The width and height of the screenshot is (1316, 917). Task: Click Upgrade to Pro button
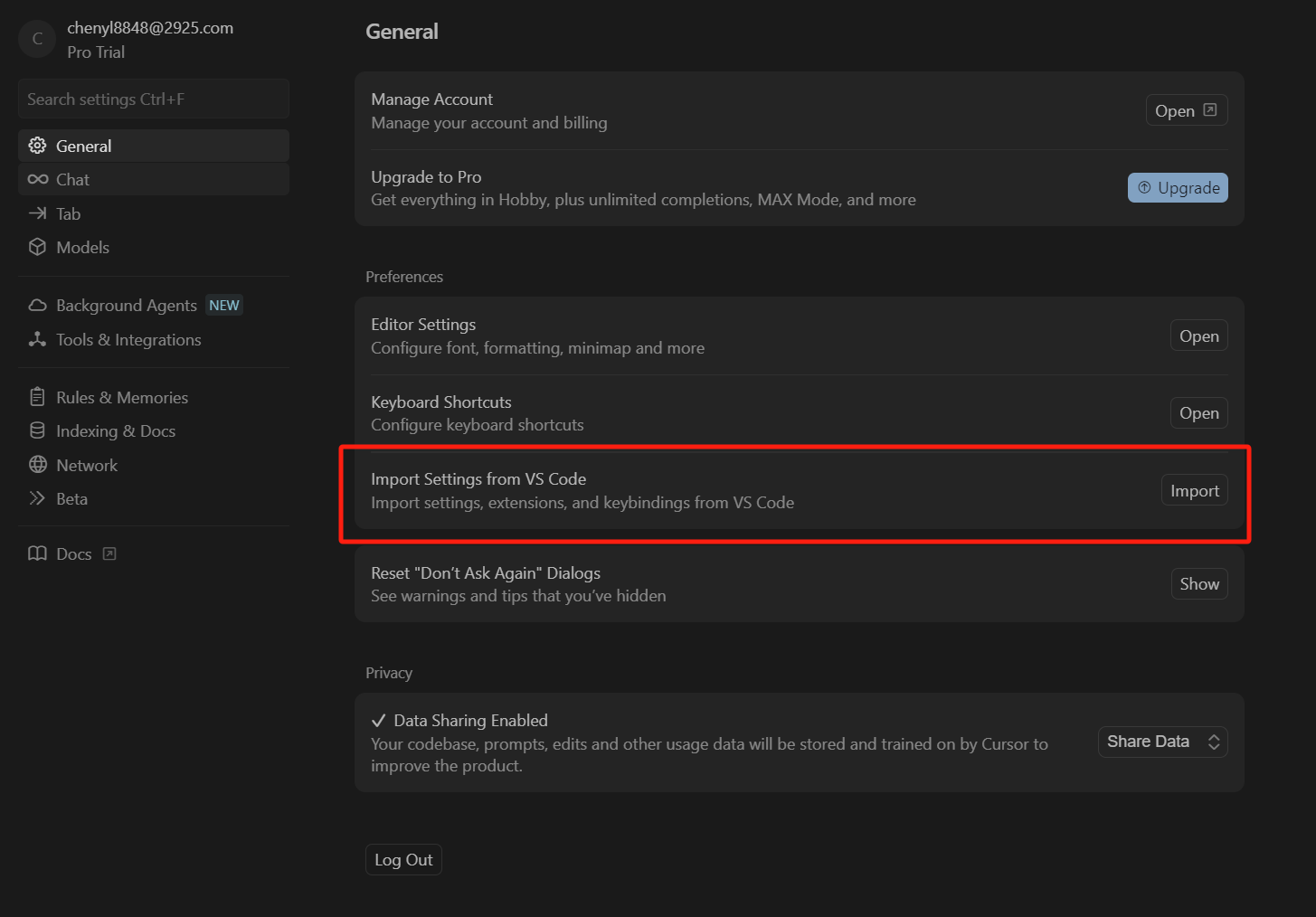click(x=1177, y=188)
